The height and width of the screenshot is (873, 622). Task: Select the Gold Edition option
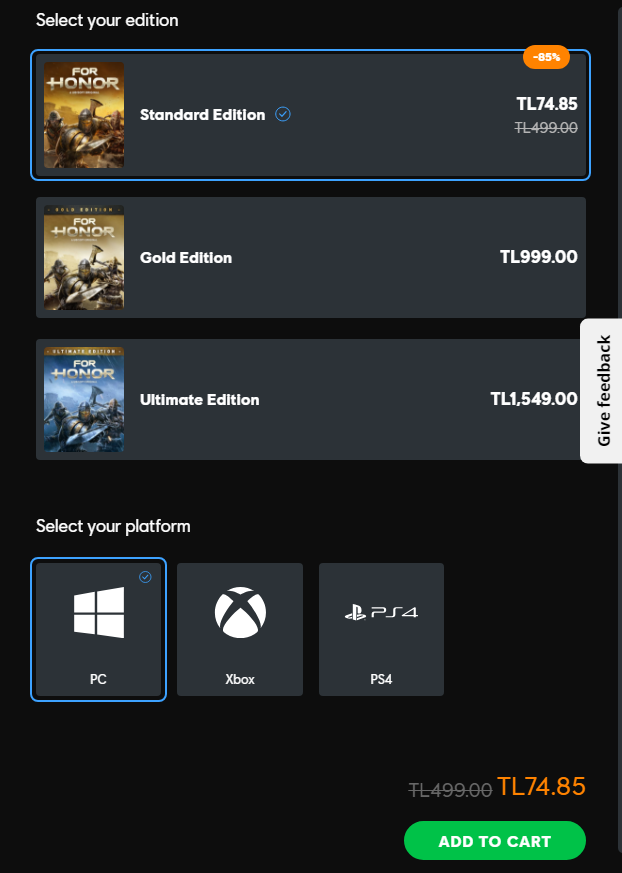[310, 257]
